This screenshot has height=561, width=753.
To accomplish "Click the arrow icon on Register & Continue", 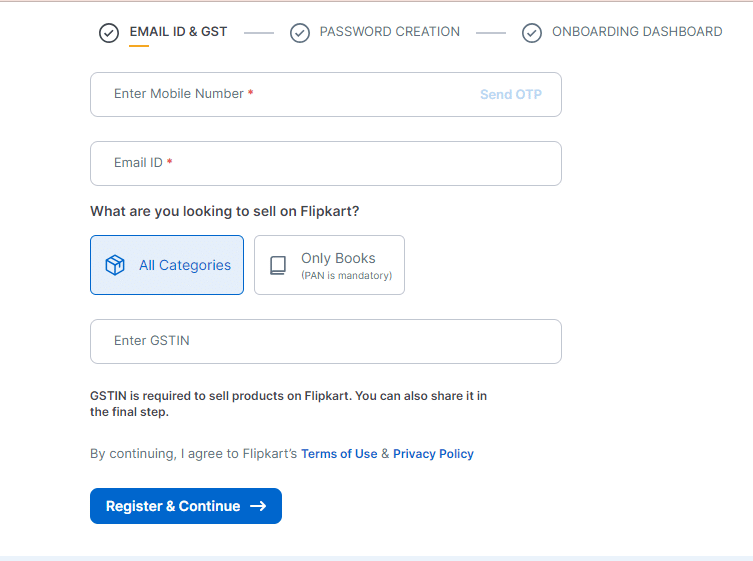I will (258, 506).
